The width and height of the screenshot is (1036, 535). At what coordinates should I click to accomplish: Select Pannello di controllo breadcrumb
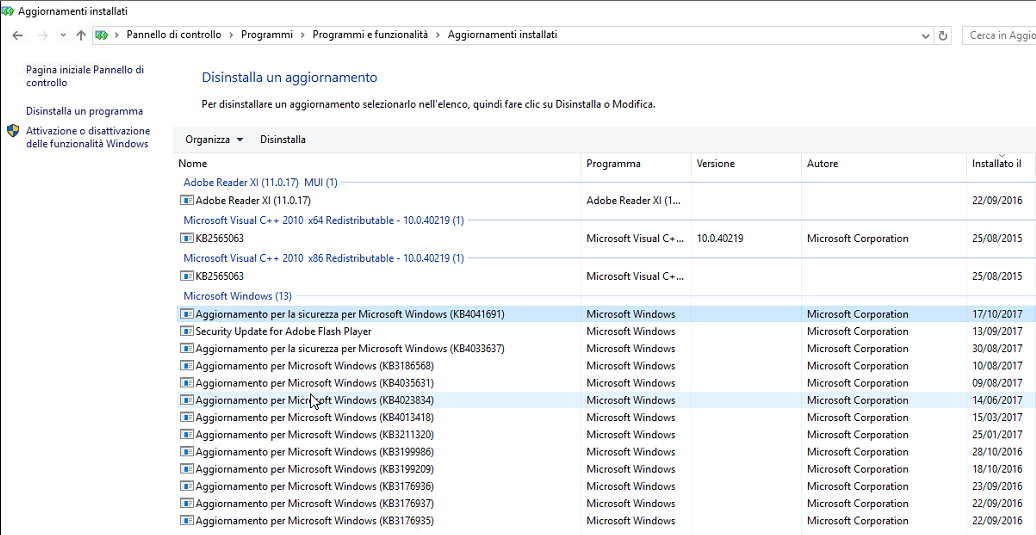tap(174, 35)
